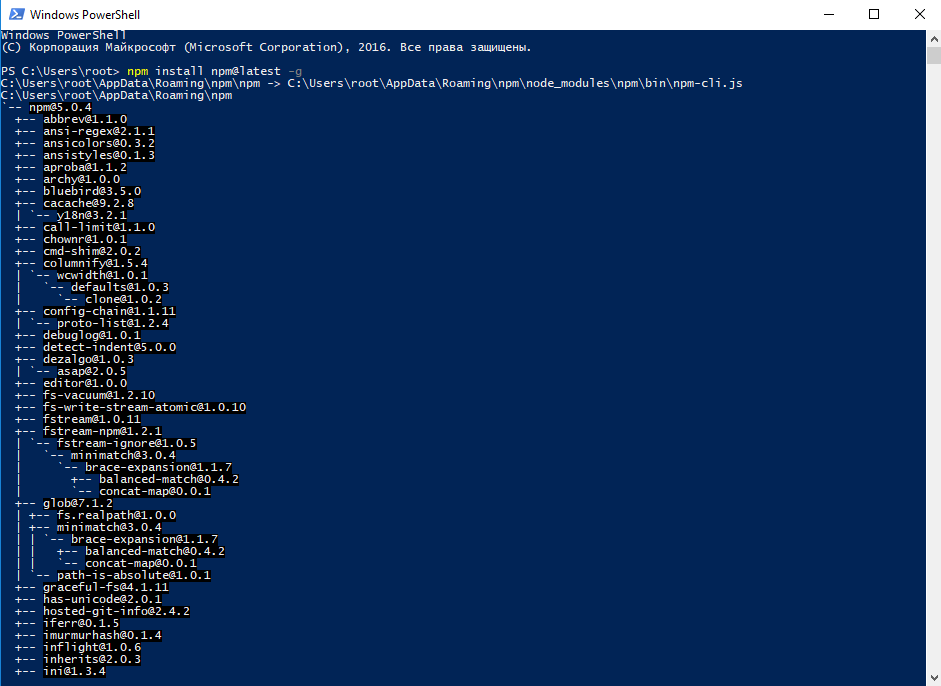This screenshot has width=941, height=686.
Task: Click the Windows PowerShell title text
Action: pyautogui.click(x=85, y=14)
